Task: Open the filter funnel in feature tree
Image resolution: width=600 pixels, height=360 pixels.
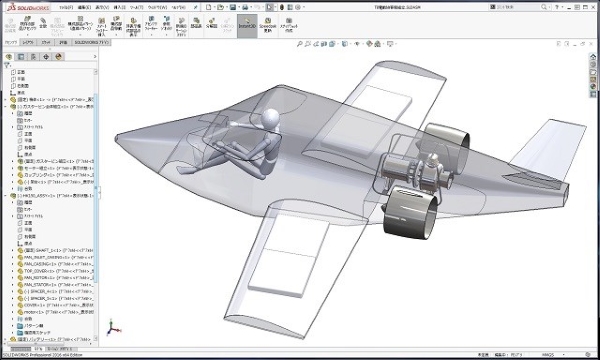Action: tap(7, 65)
